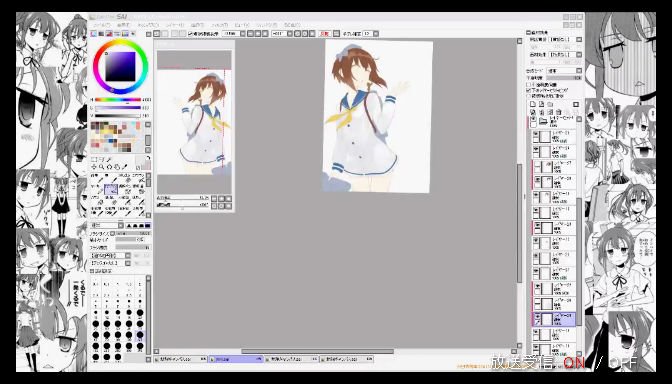Toggle the scratchpad panel icon
Screen dimensions: 672x384
(133, 34)
